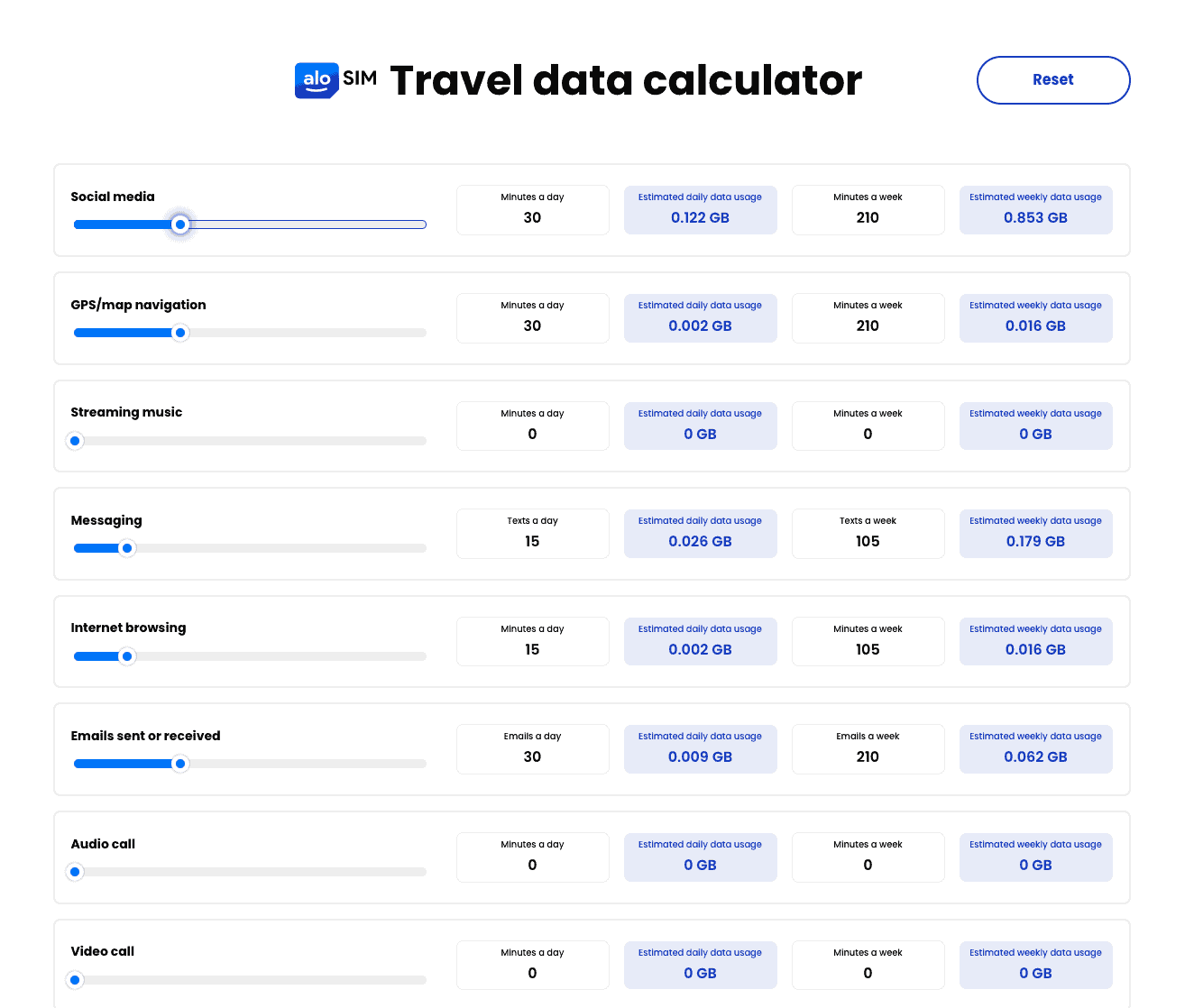The width and height of the screenshot is (1194, 1008).
Task: Edit Audio call minutes a day field
Action: pyautogui.click(x=532, y=865)
